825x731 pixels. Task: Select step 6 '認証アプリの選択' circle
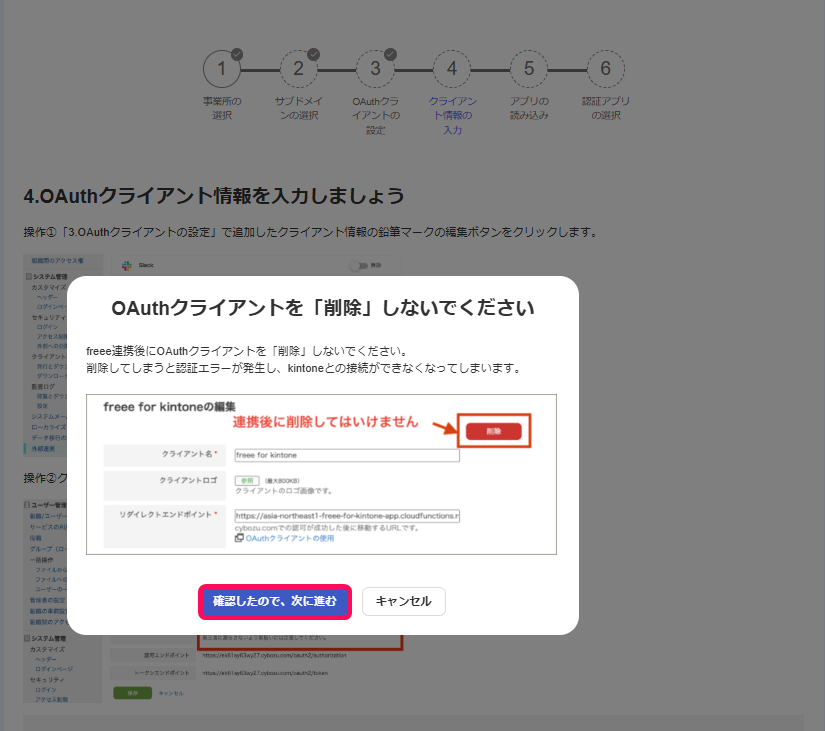(606, 69)
